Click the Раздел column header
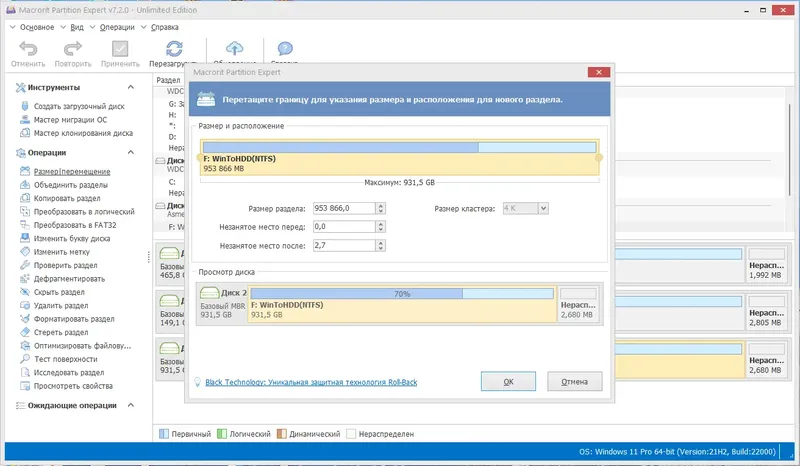The height and width of the screenshot is (466, 800). pyautogui.click(x=168, y=80)
